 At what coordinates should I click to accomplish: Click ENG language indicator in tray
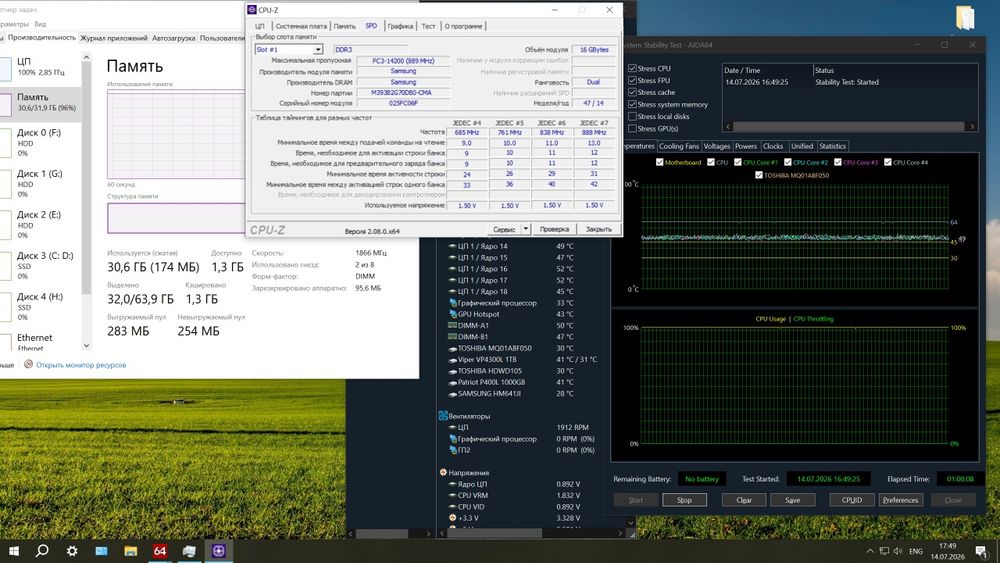916,551
